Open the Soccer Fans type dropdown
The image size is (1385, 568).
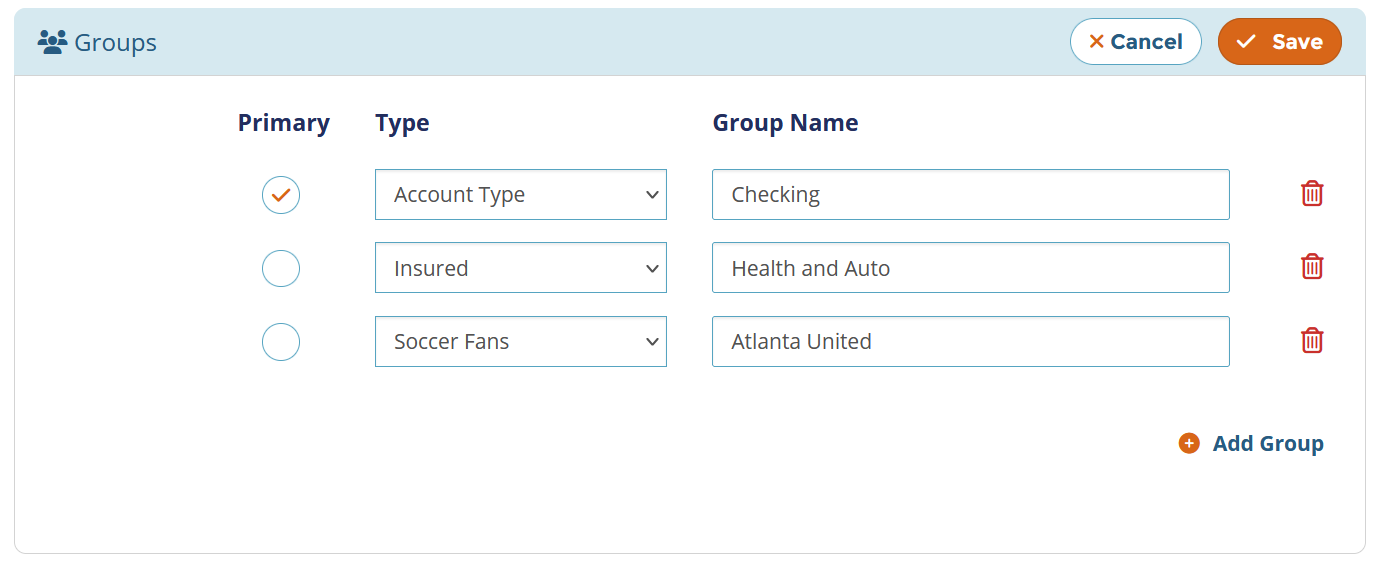520,342
